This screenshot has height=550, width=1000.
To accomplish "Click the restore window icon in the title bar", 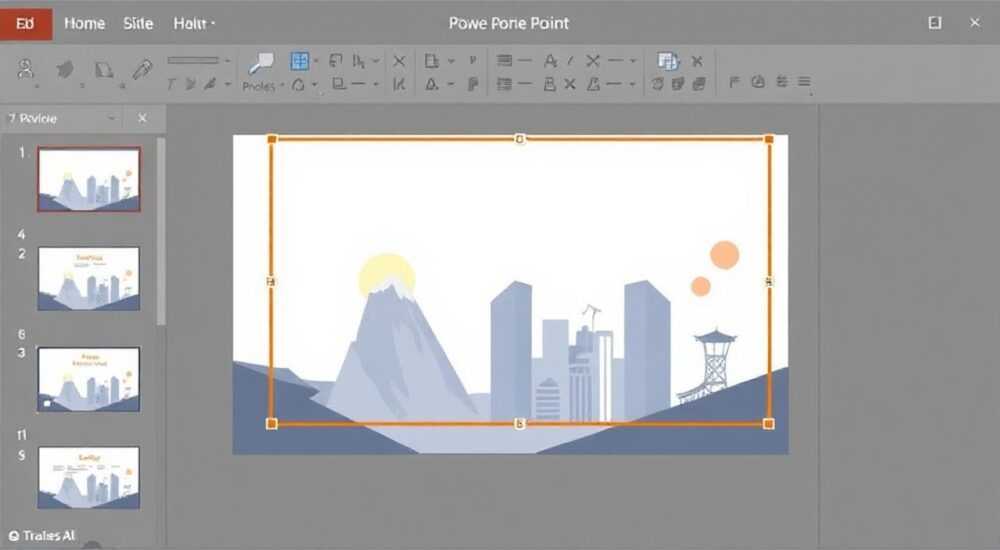I will coord(934,23).
